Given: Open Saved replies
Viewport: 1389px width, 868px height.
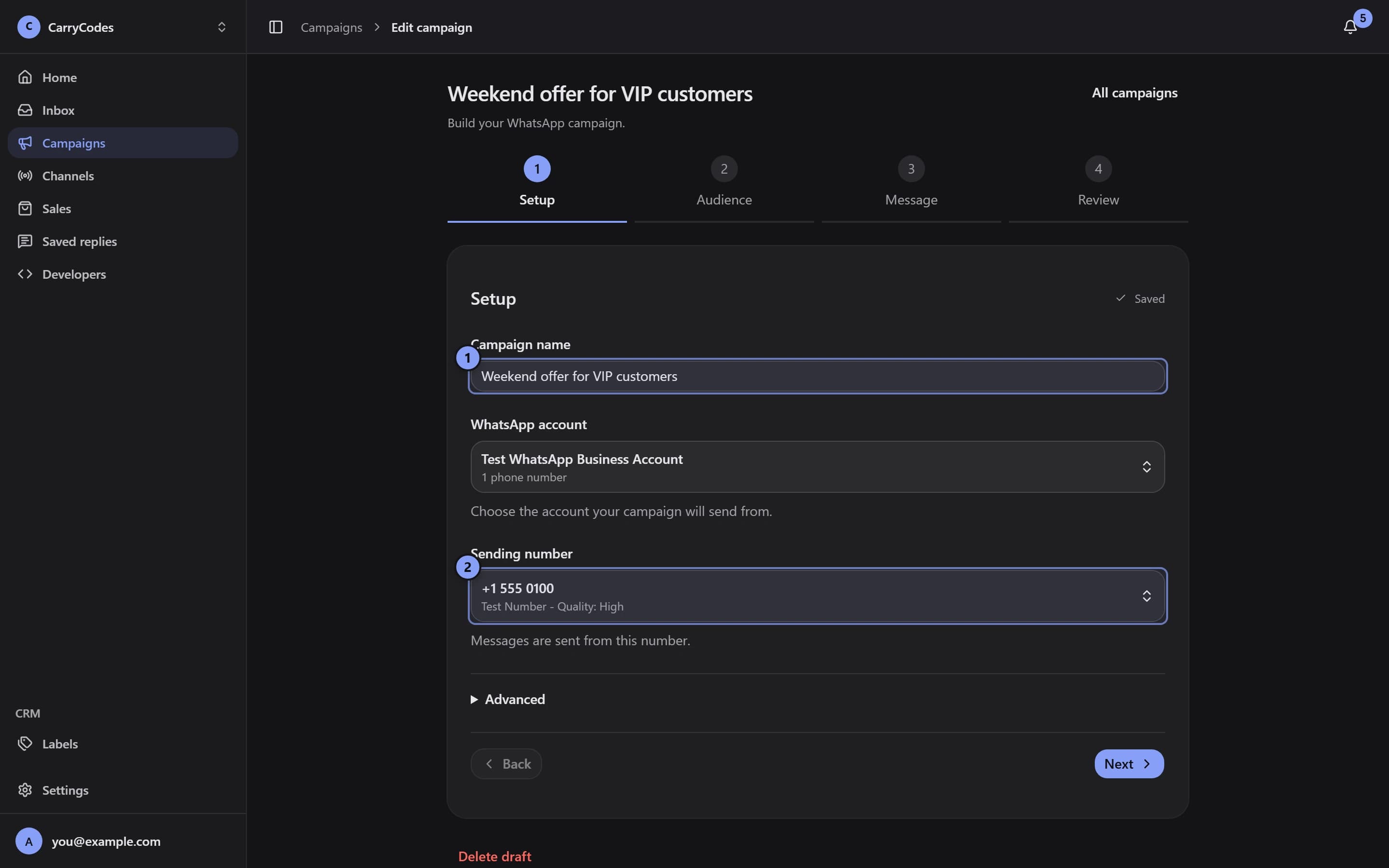Looking at the screenshot, I should click(x=123, y=241).
